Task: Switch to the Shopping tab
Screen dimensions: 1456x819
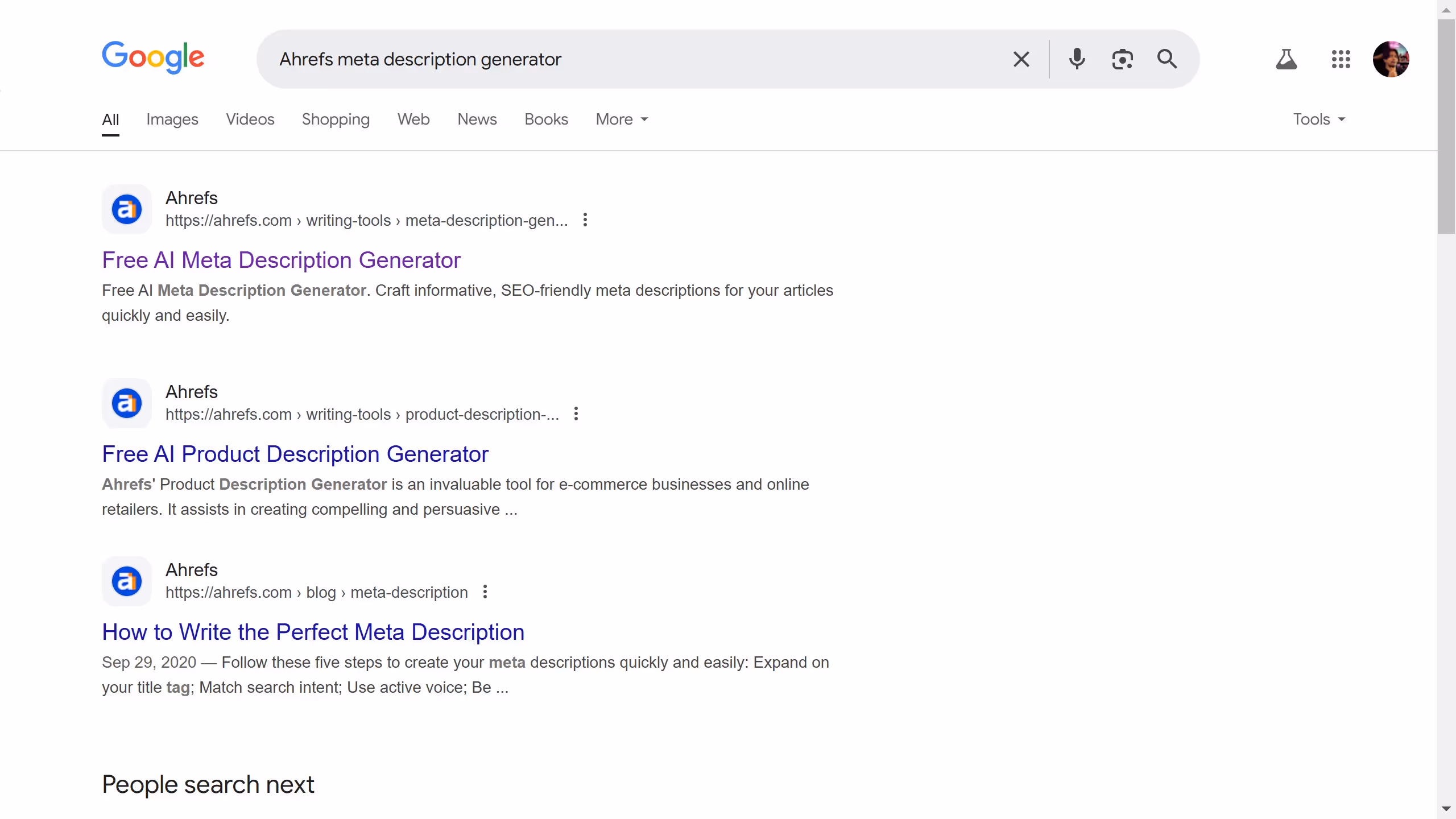Action: 336,119
